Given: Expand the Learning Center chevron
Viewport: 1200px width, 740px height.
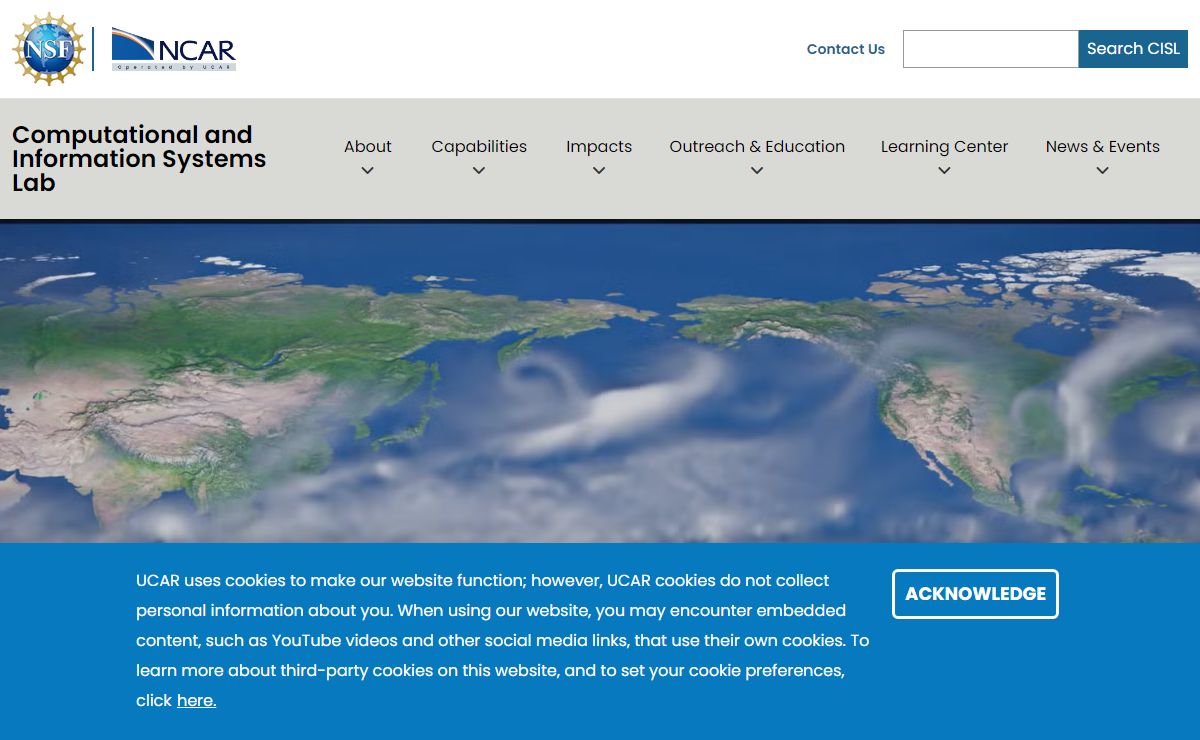Looking at the screenshot, I should [x=944, y=171].
